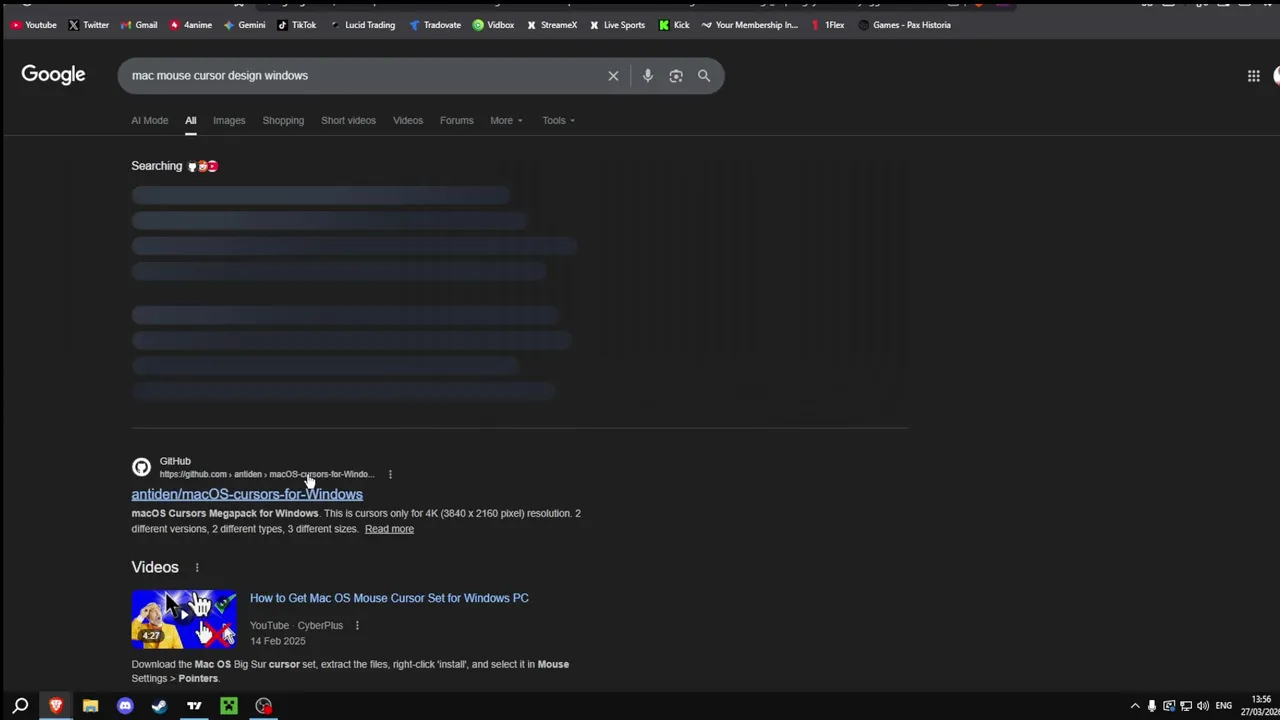Open How to Get Mac OS Mouse Cursor link
This screenshot has height=720, width=1280.
(389, 598)
